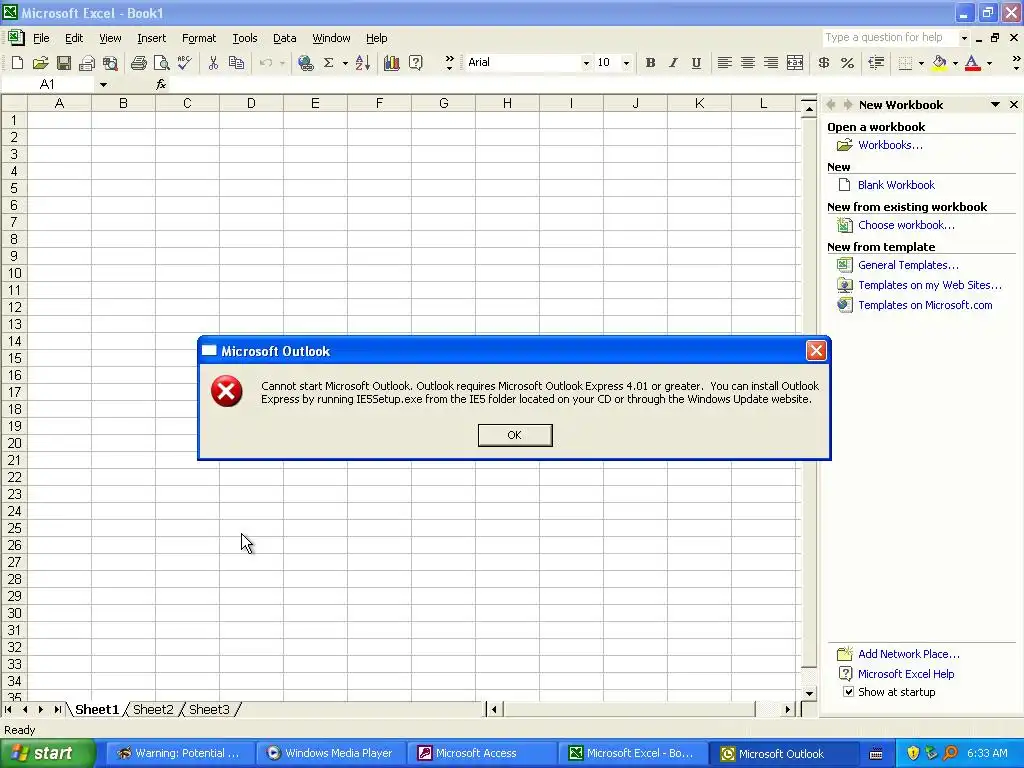Click the Borders icon
This screenshot has width=1024, height=768.
[905, 63]
